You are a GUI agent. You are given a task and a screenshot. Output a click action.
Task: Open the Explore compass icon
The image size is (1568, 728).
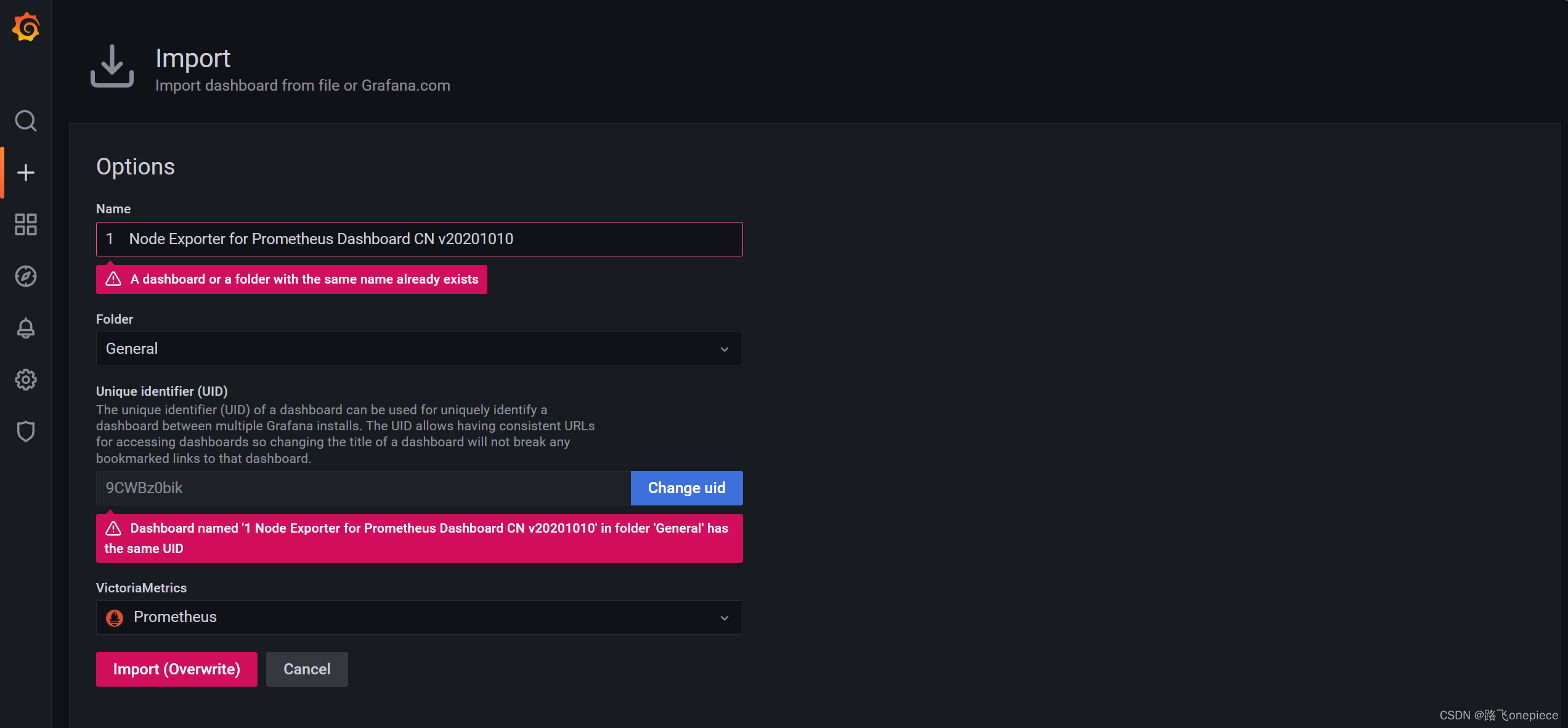click(x=26, y=276)
